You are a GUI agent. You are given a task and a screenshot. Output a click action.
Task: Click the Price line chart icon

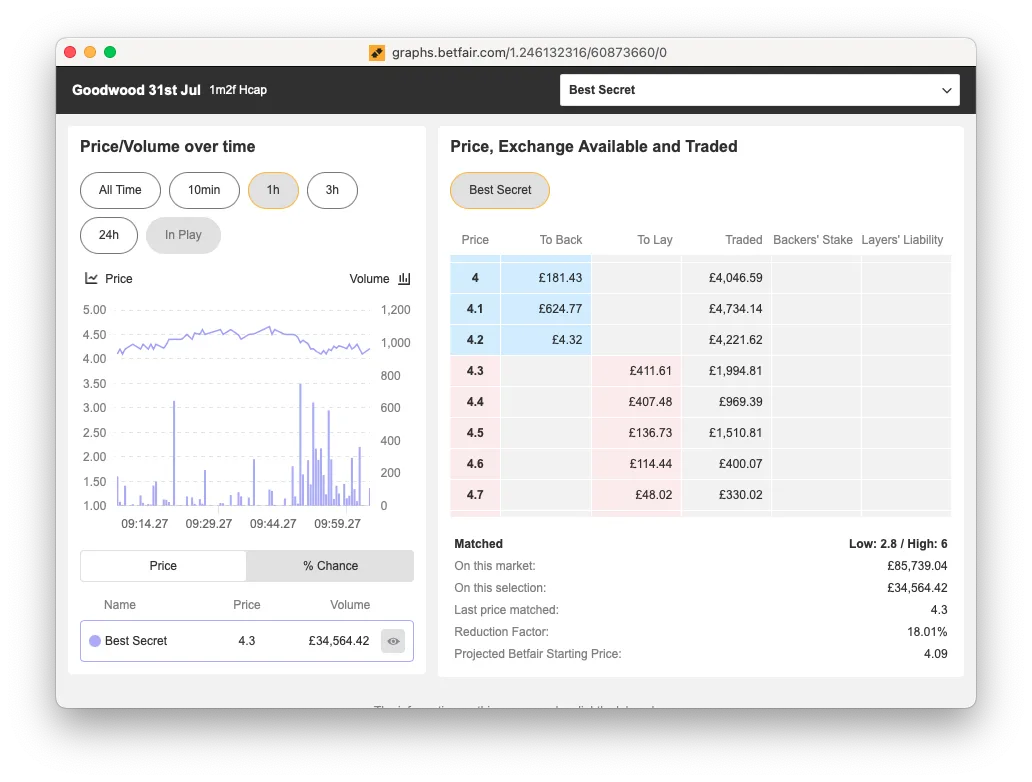(91, 278)
